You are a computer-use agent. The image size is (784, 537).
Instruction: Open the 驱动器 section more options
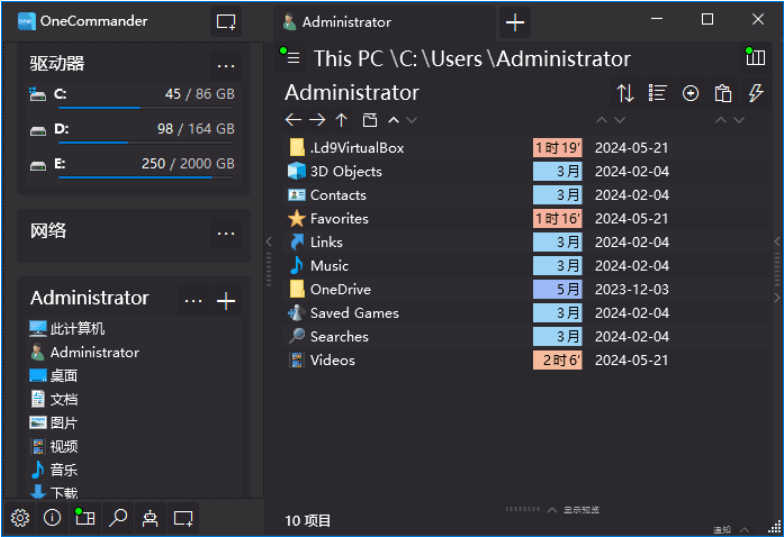[226, 65]
